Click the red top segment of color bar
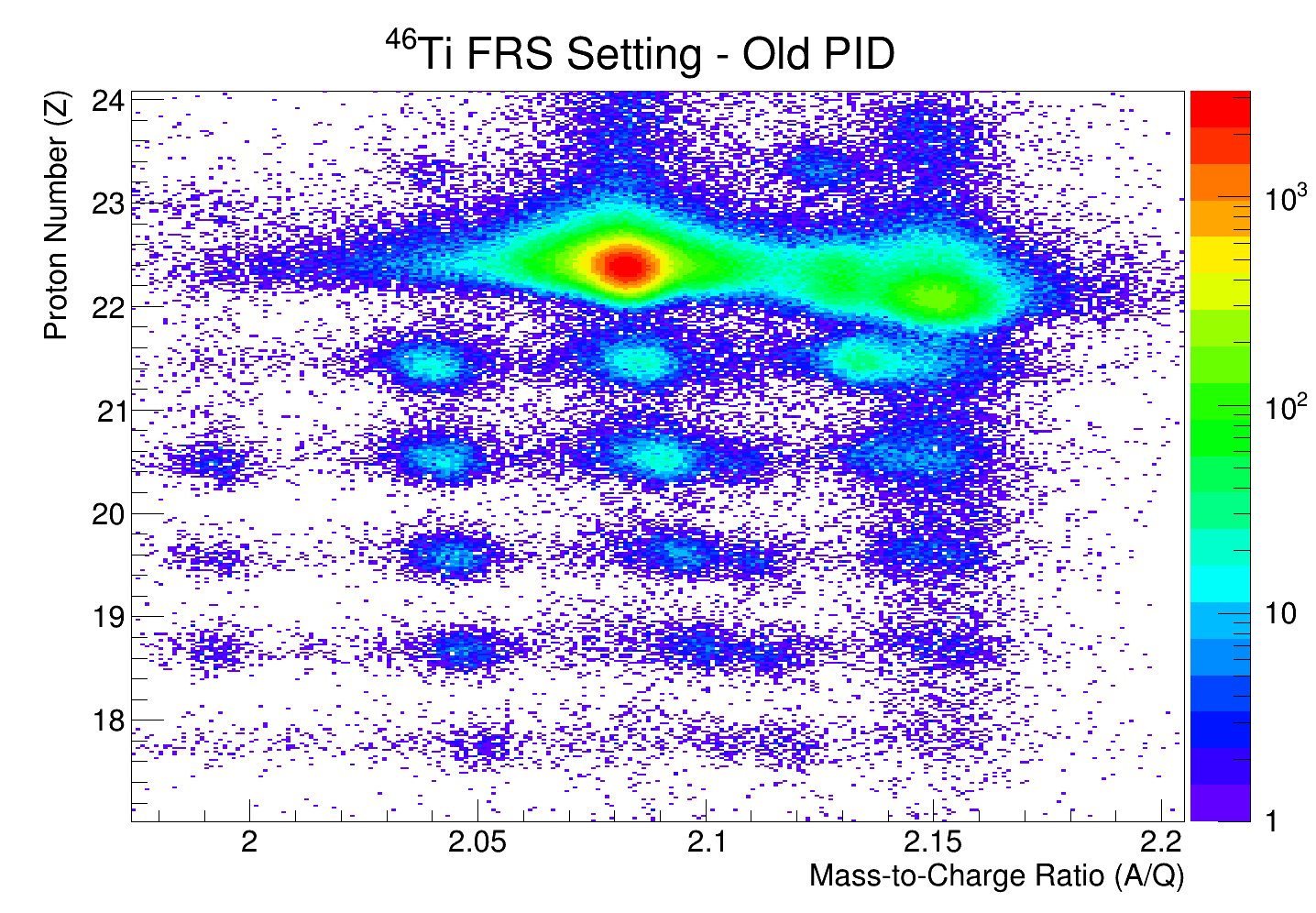 tap(1219, 109)
